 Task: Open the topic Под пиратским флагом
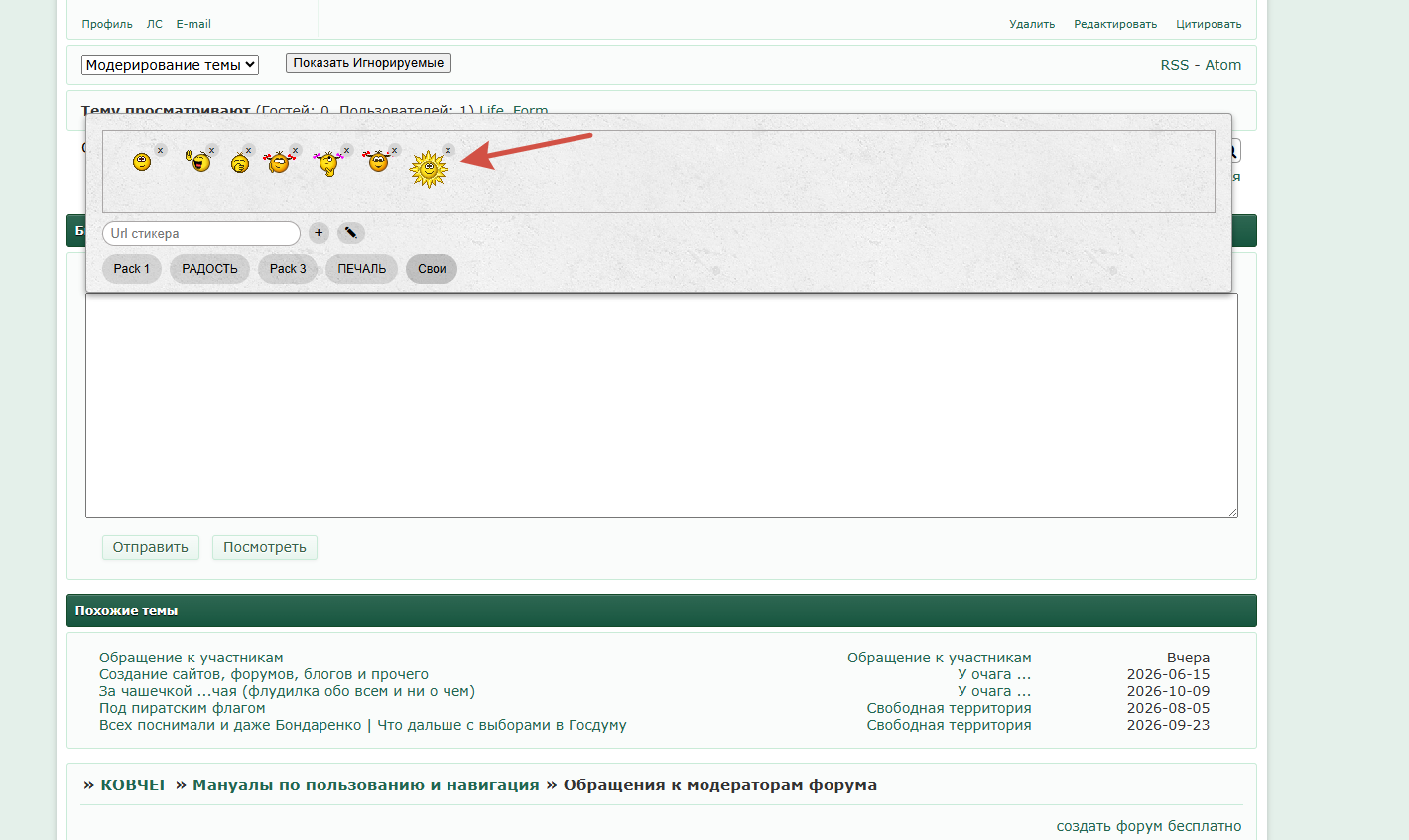click(x=183, y=708)
